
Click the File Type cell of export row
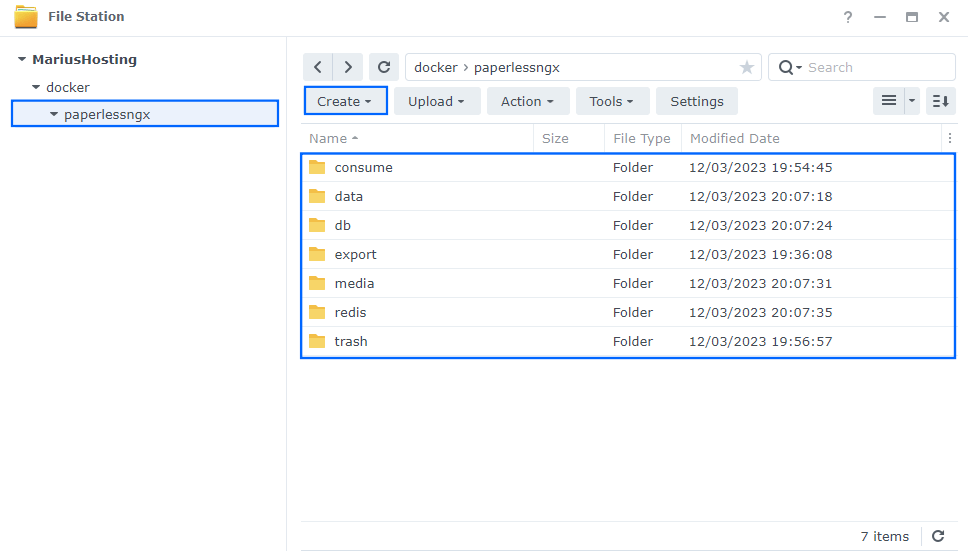(633, 254)
